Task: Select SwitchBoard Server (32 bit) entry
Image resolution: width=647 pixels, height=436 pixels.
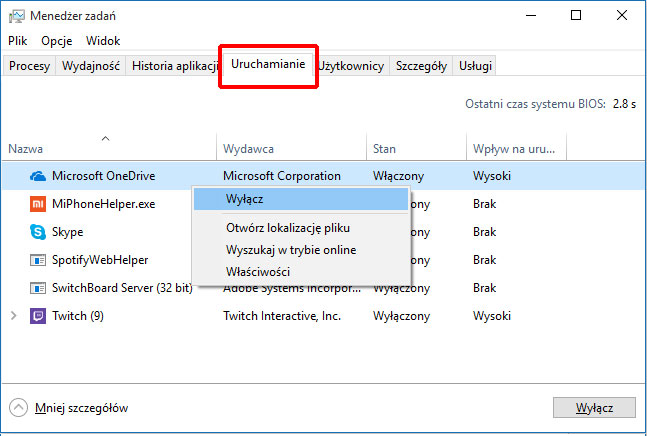Action: [x=122, y=288]
